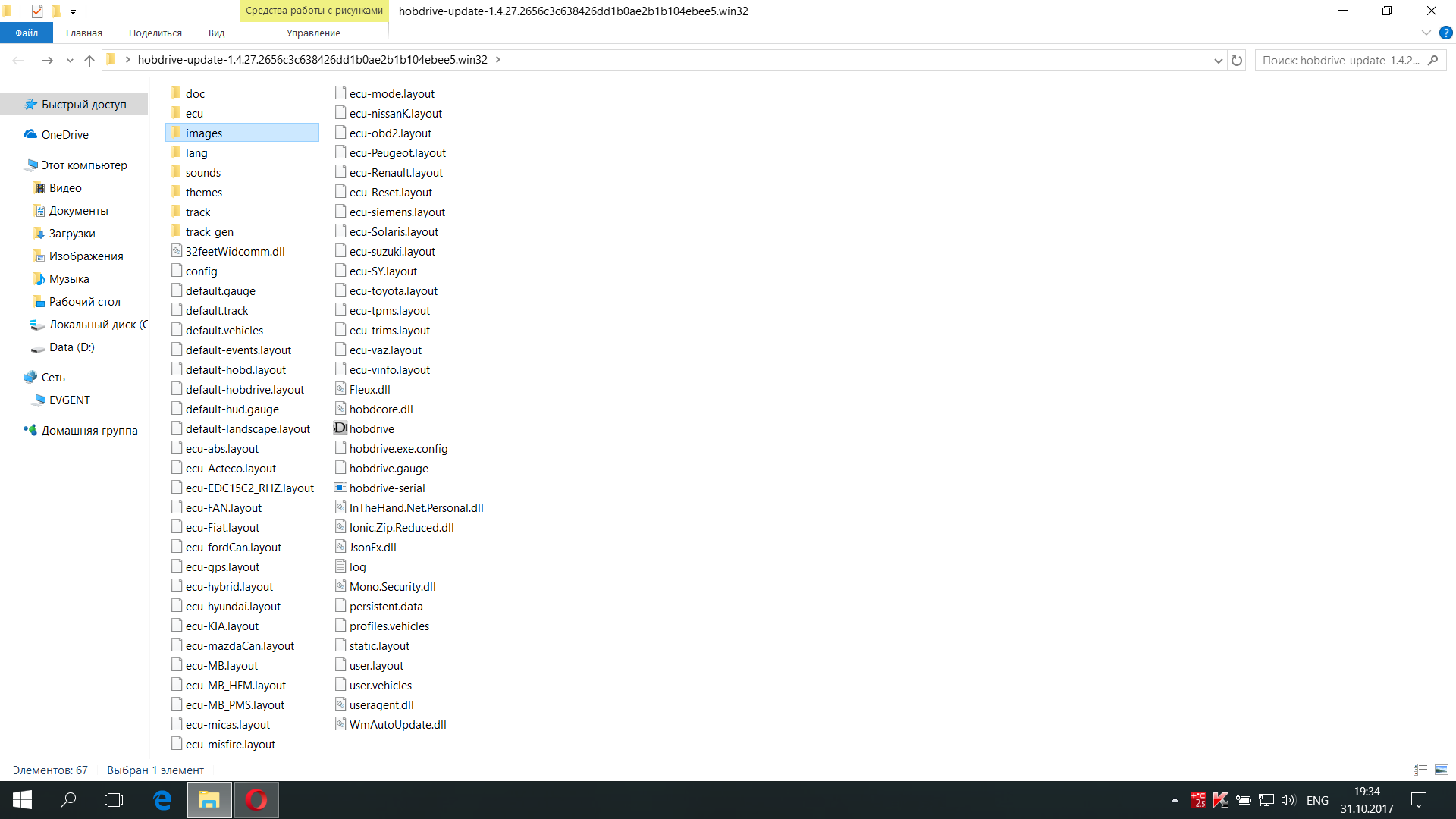The image size is (1456, 819).
Task: Expand the path breadcrumb chevron after folder name
Action: point(497,60)
